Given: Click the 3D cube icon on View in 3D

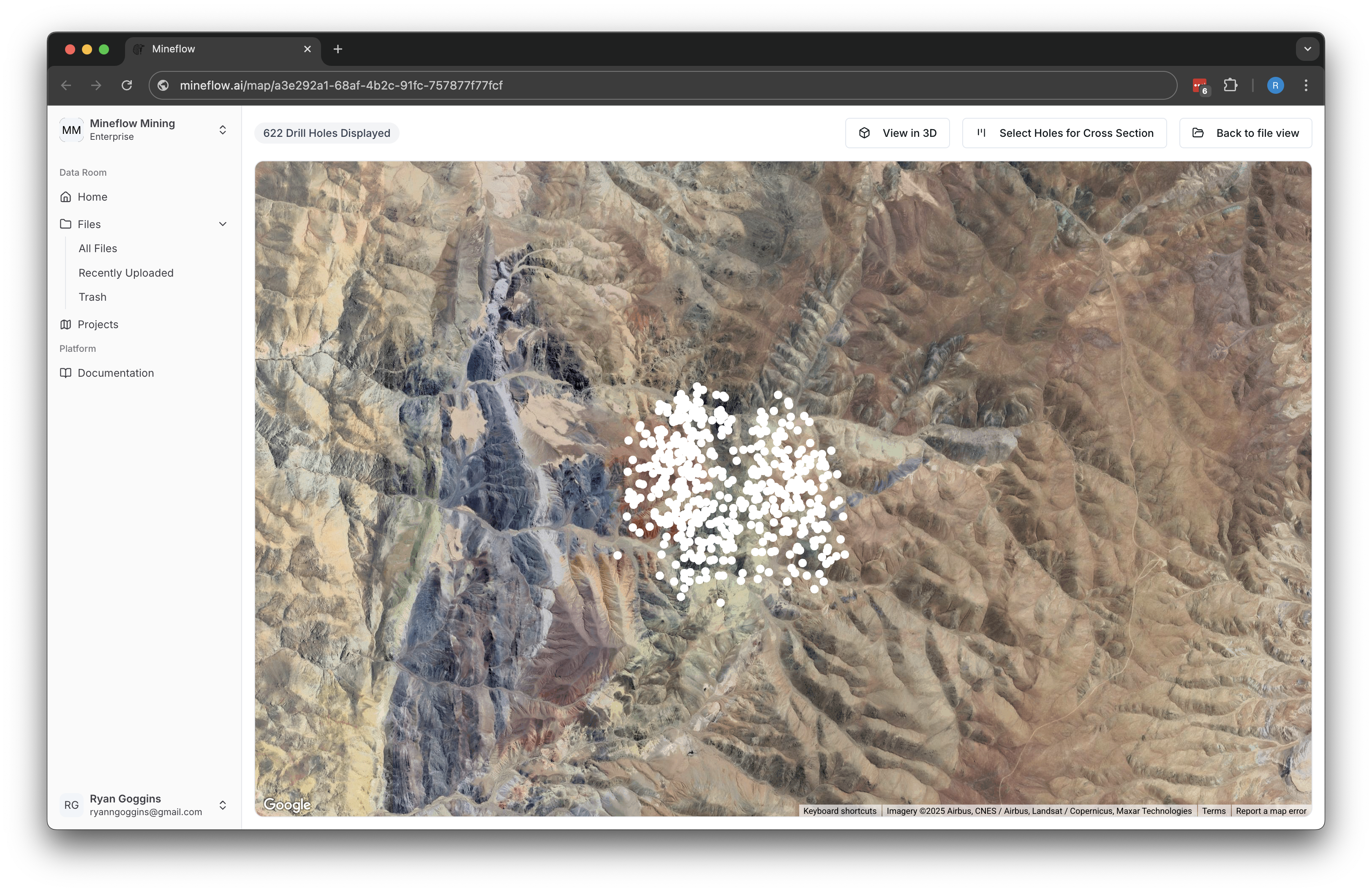Looking at the screenshot, I should tap(864, 133).
